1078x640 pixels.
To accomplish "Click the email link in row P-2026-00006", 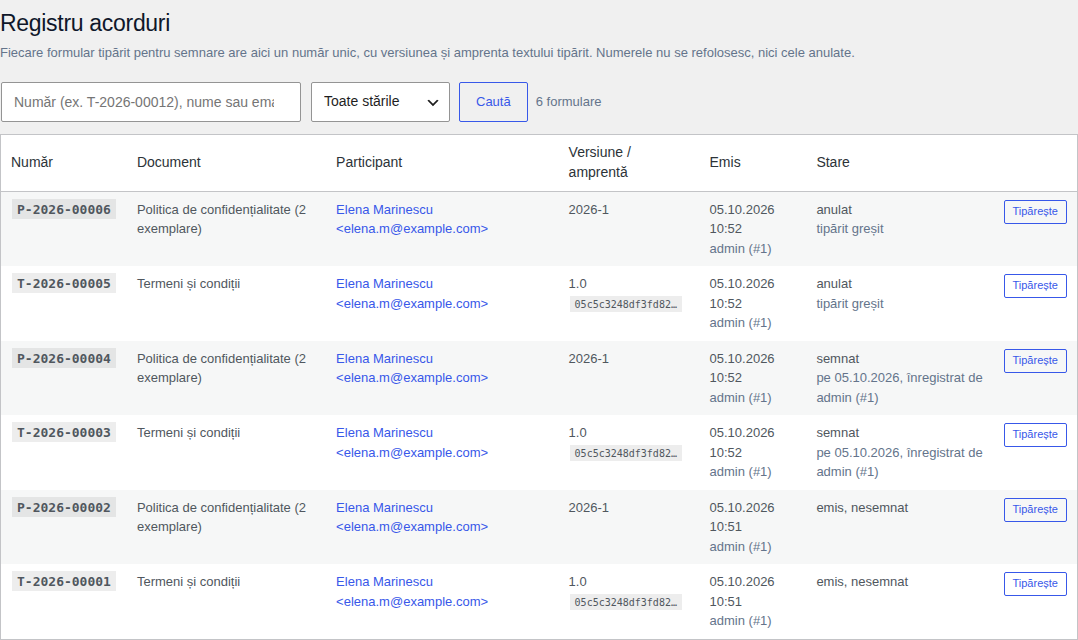I will pos(412,229).
